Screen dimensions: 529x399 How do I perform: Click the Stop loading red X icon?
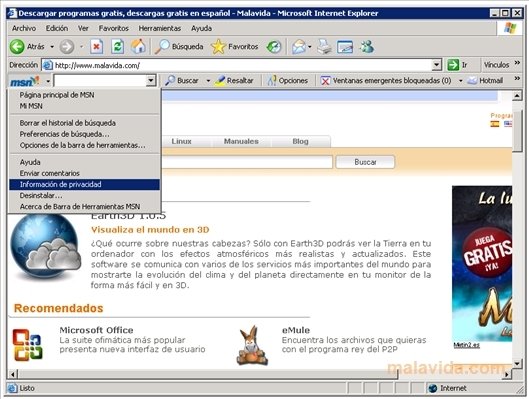click(x=96, y=47)
